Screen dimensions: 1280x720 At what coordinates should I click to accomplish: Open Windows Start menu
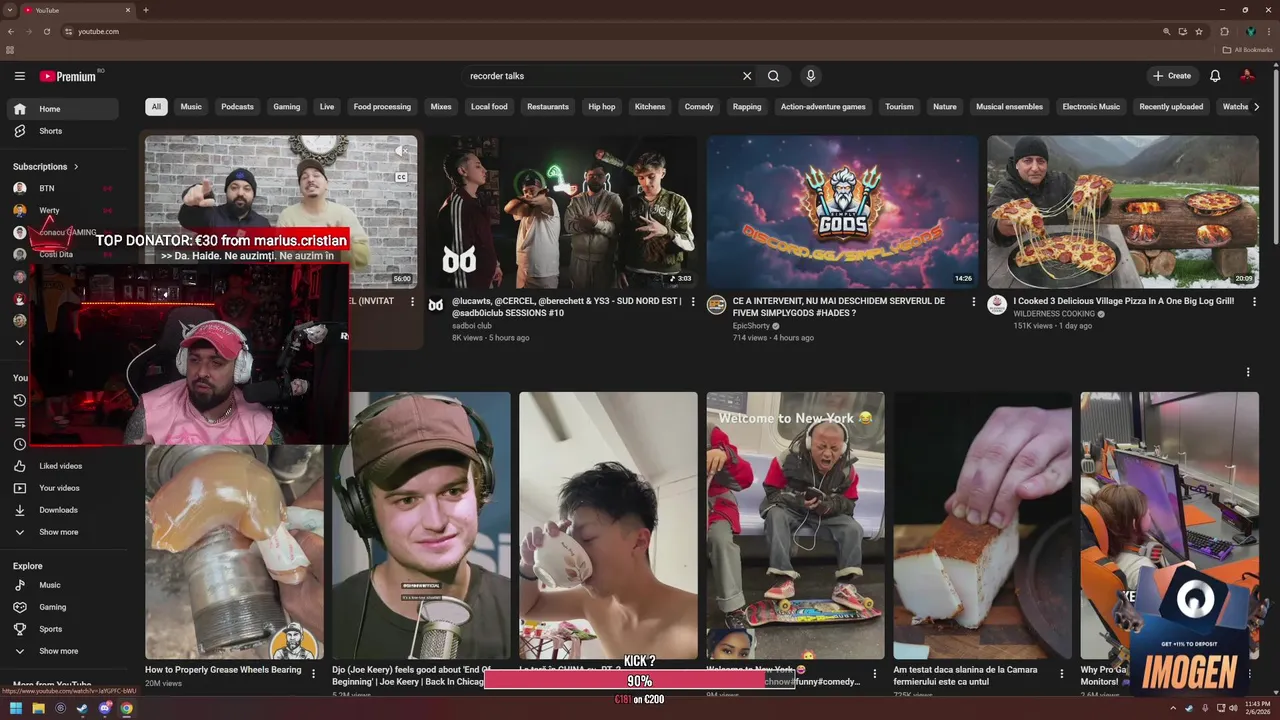point(16,709)
